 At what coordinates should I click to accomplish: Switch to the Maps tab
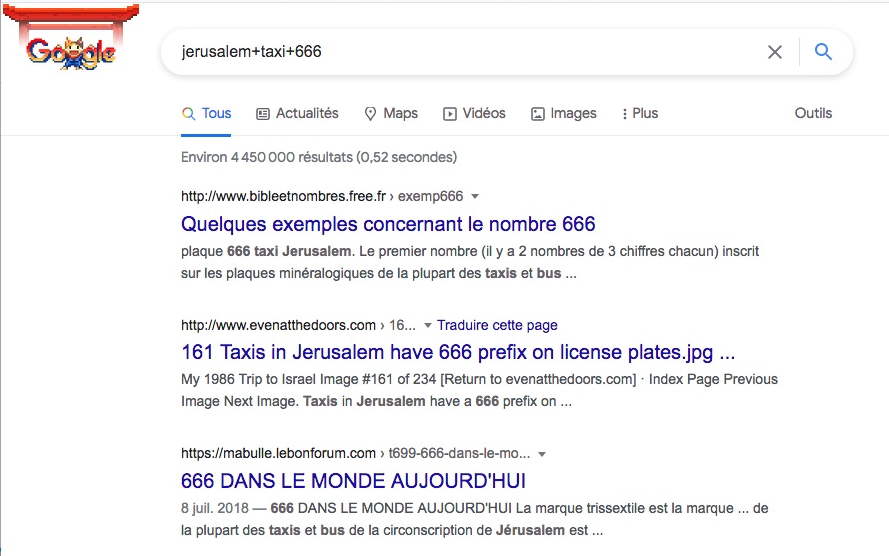pos(391,113)
